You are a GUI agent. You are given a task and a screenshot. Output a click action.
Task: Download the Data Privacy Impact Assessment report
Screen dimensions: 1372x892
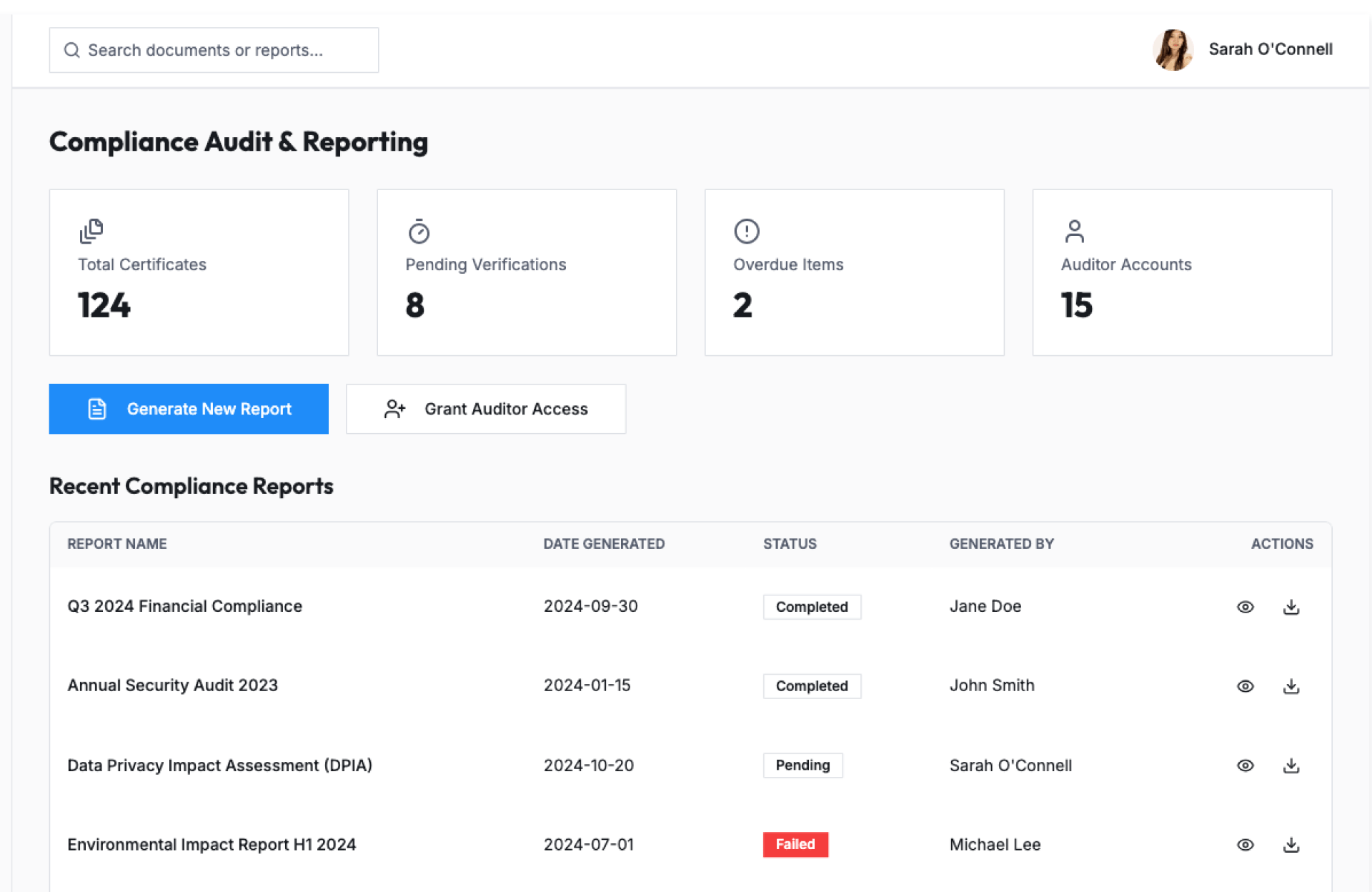pyautogui.click(x=1291, y=765)
